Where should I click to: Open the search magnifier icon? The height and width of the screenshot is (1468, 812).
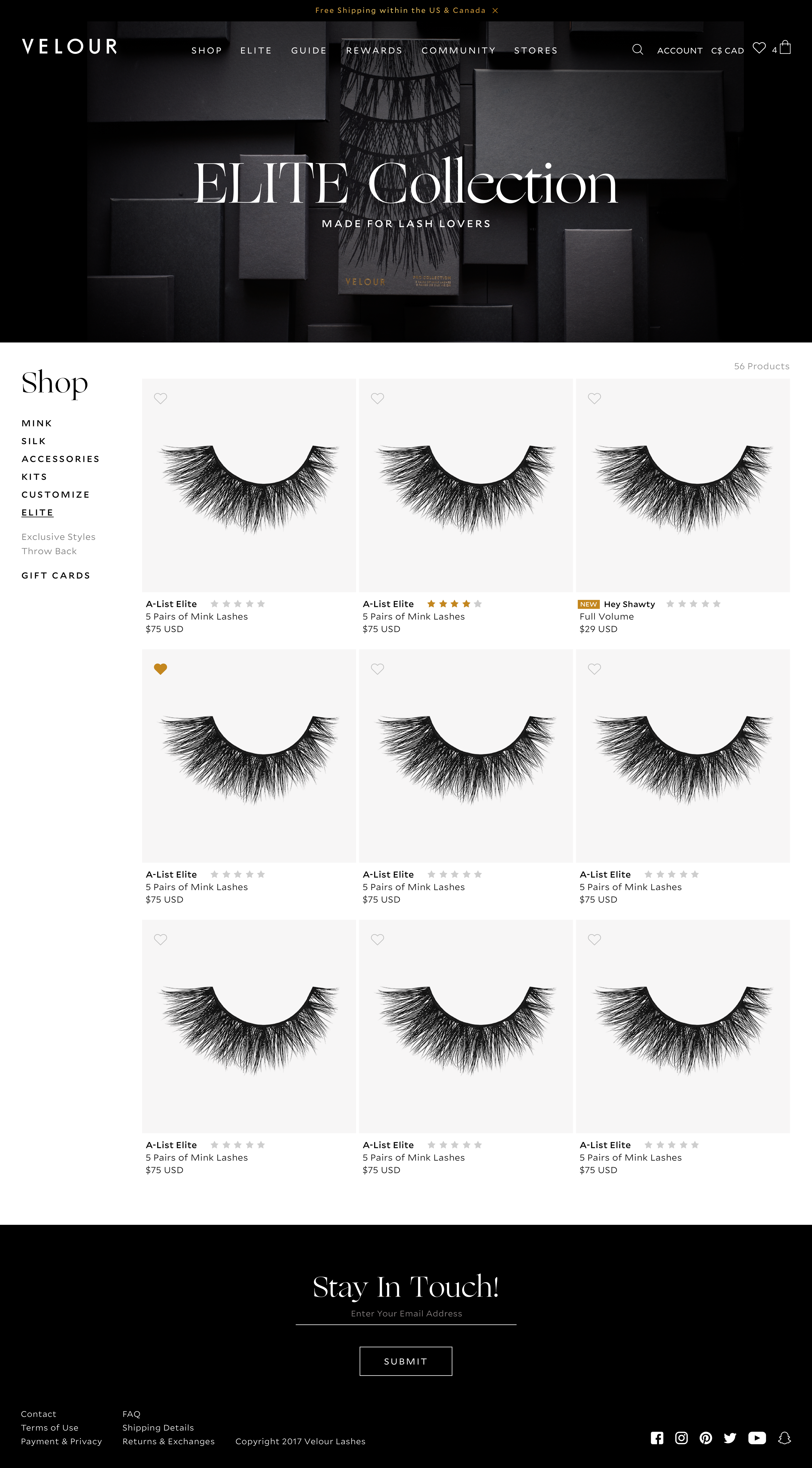[x=638, y=49]
